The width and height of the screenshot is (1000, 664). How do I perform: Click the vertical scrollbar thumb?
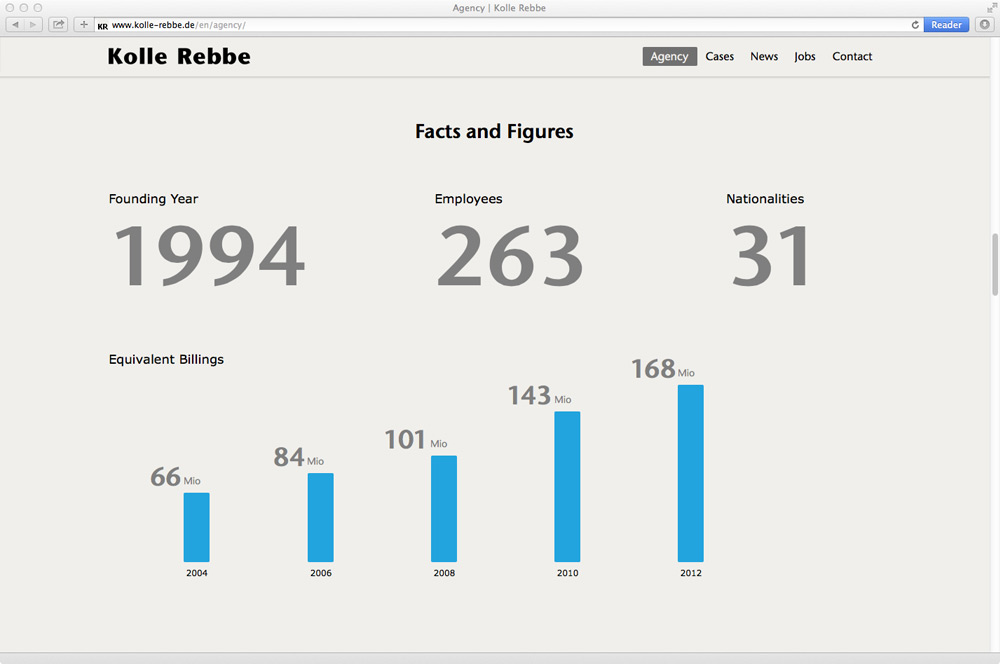(x=994, y=264)
